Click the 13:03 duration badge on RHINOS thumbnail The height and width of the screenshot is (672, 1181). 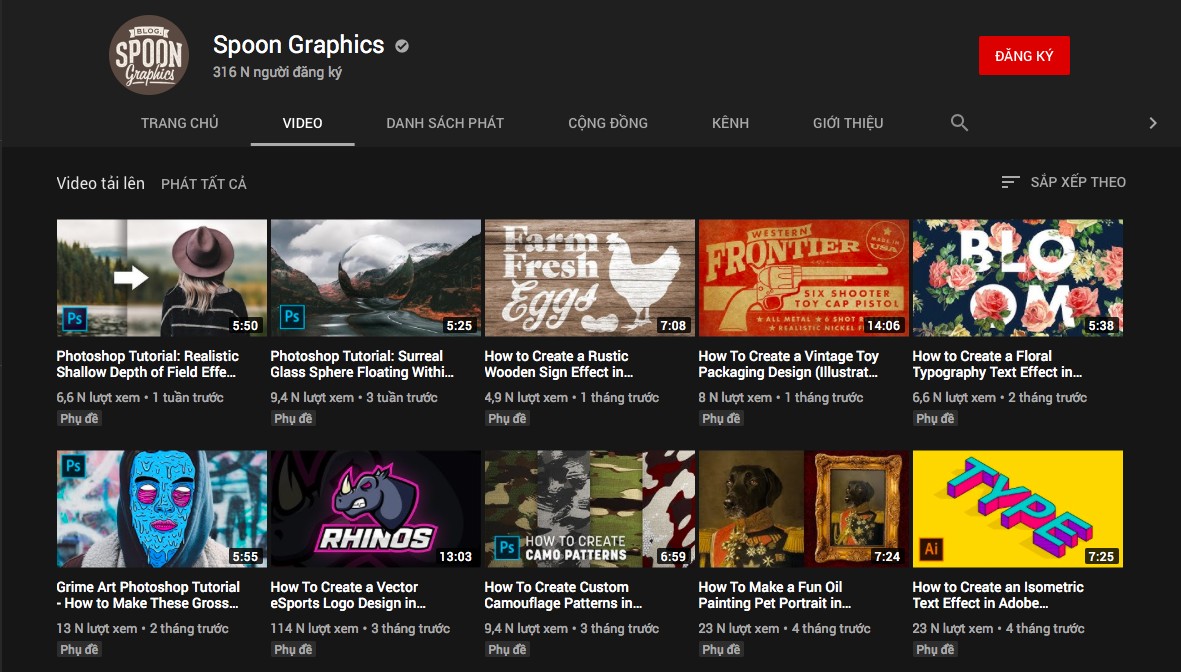pyautogui.click(x=456, y=557)
